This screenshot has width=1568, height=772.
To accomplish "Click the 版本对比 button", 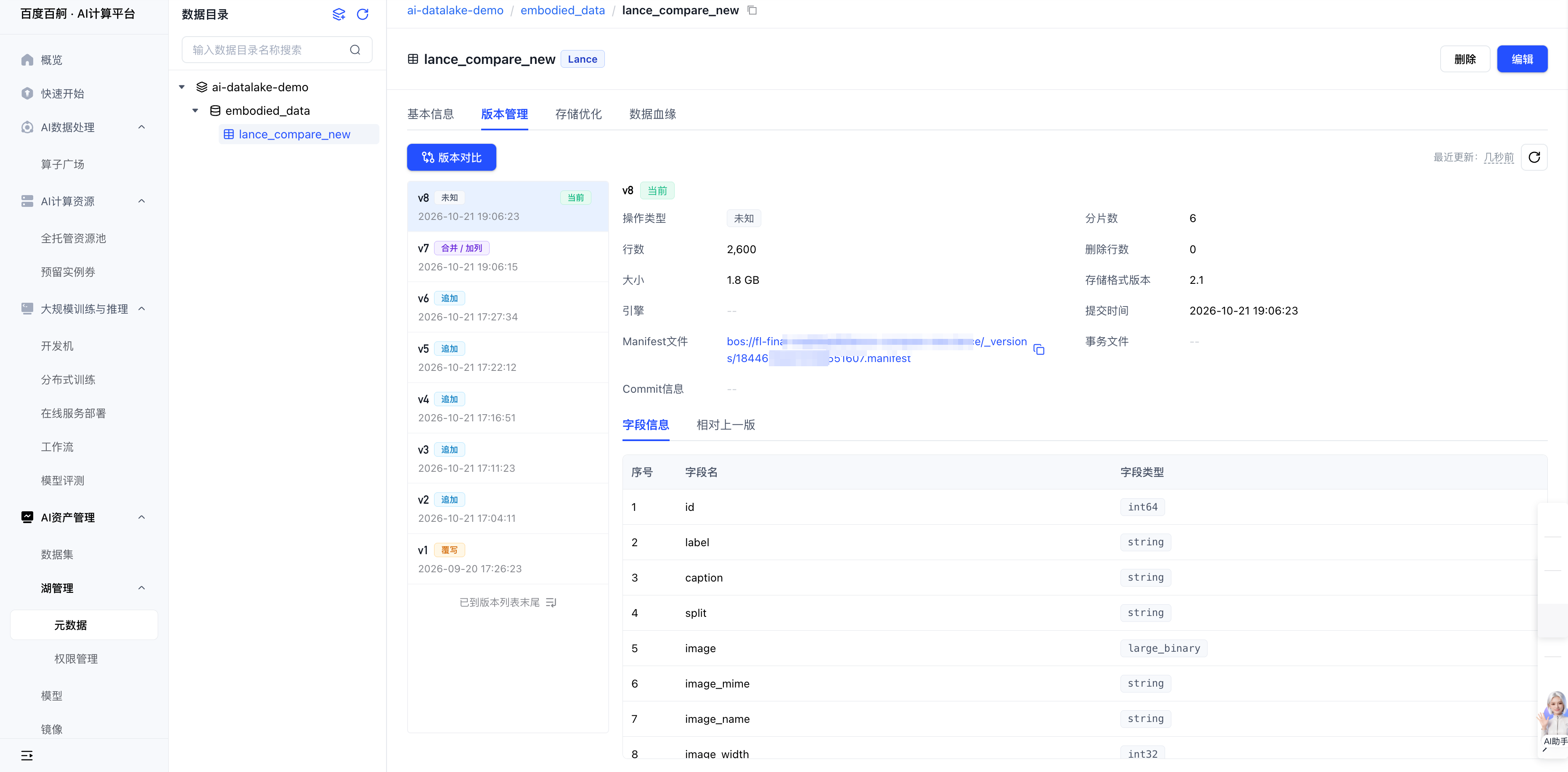I will point(452,158).
